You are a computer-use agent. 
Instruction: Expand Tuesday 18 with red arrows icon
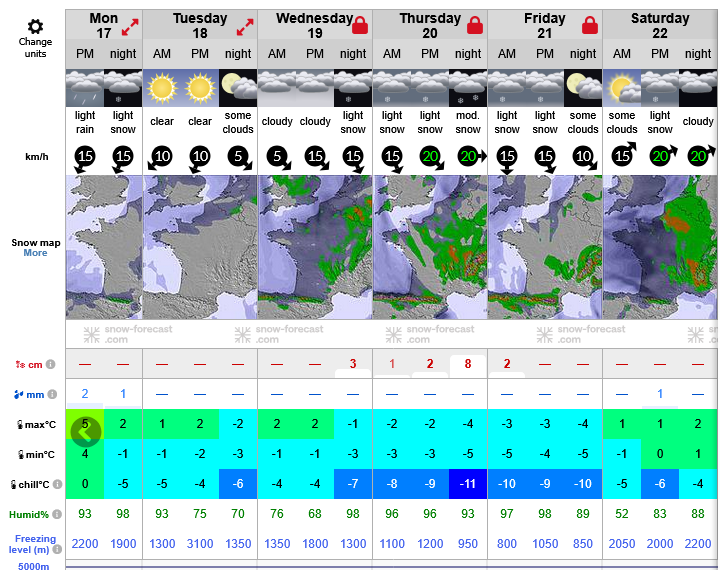(x=245, y=27)
